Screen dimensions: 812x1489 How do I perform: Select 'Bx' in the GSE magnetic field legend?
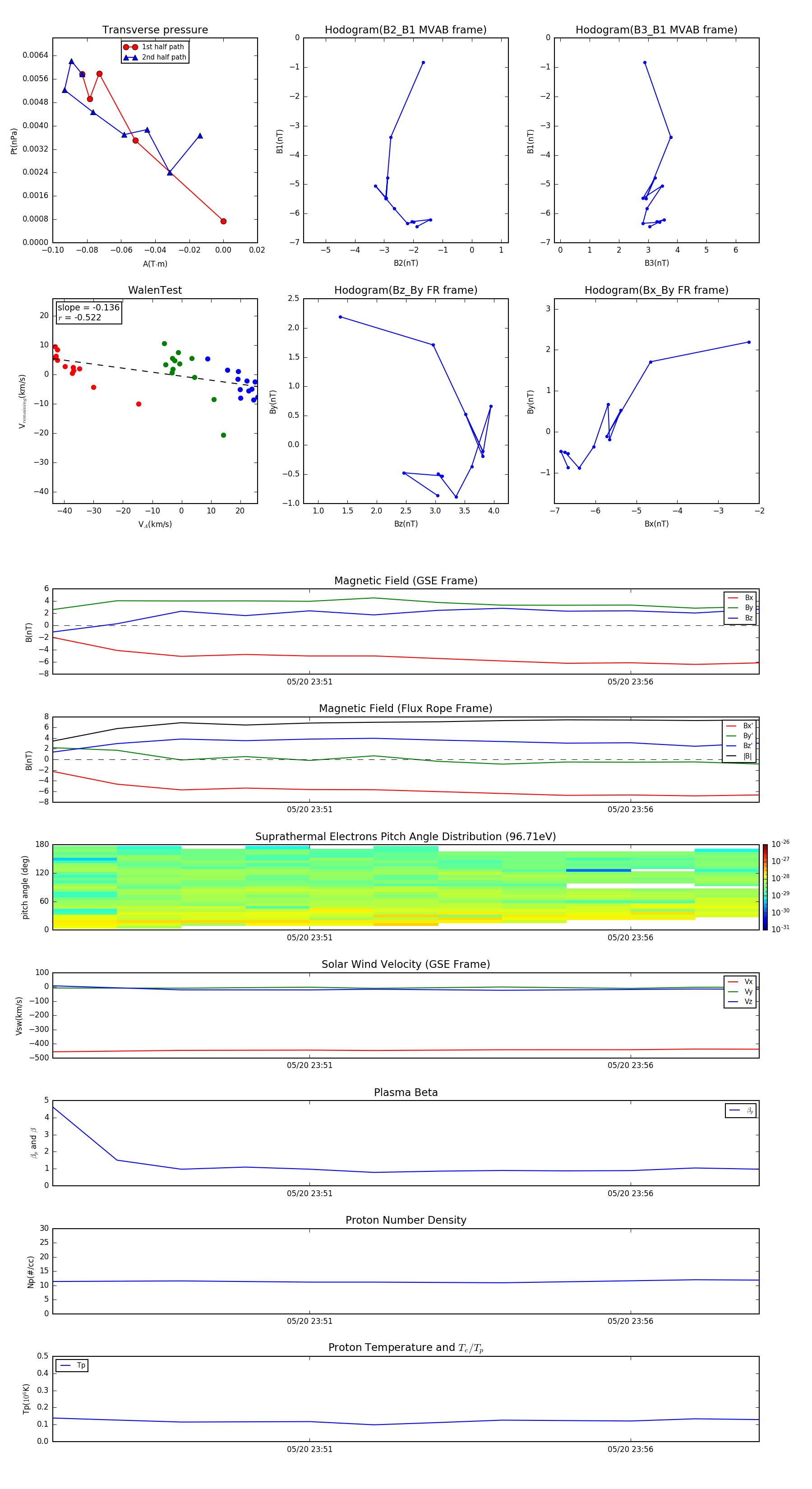(740, 598)
